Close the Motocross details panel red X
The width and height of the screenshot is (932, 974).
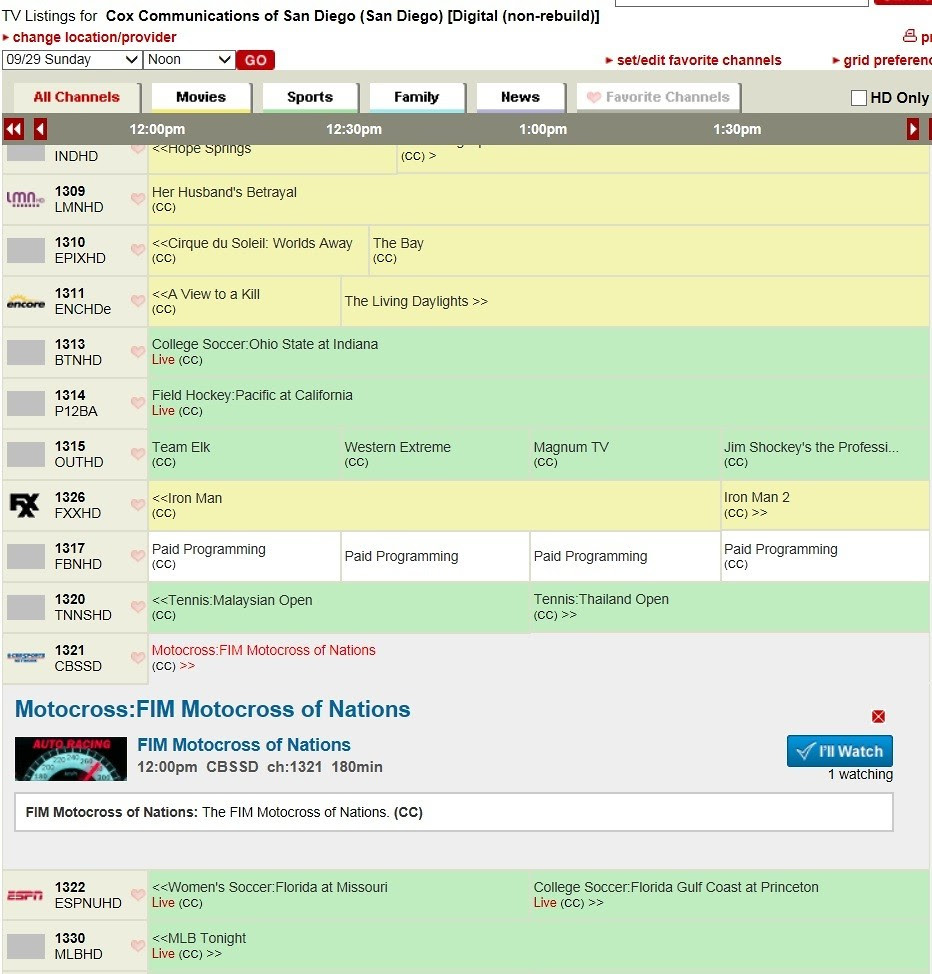pyautogui.click(x=878, y=716)
